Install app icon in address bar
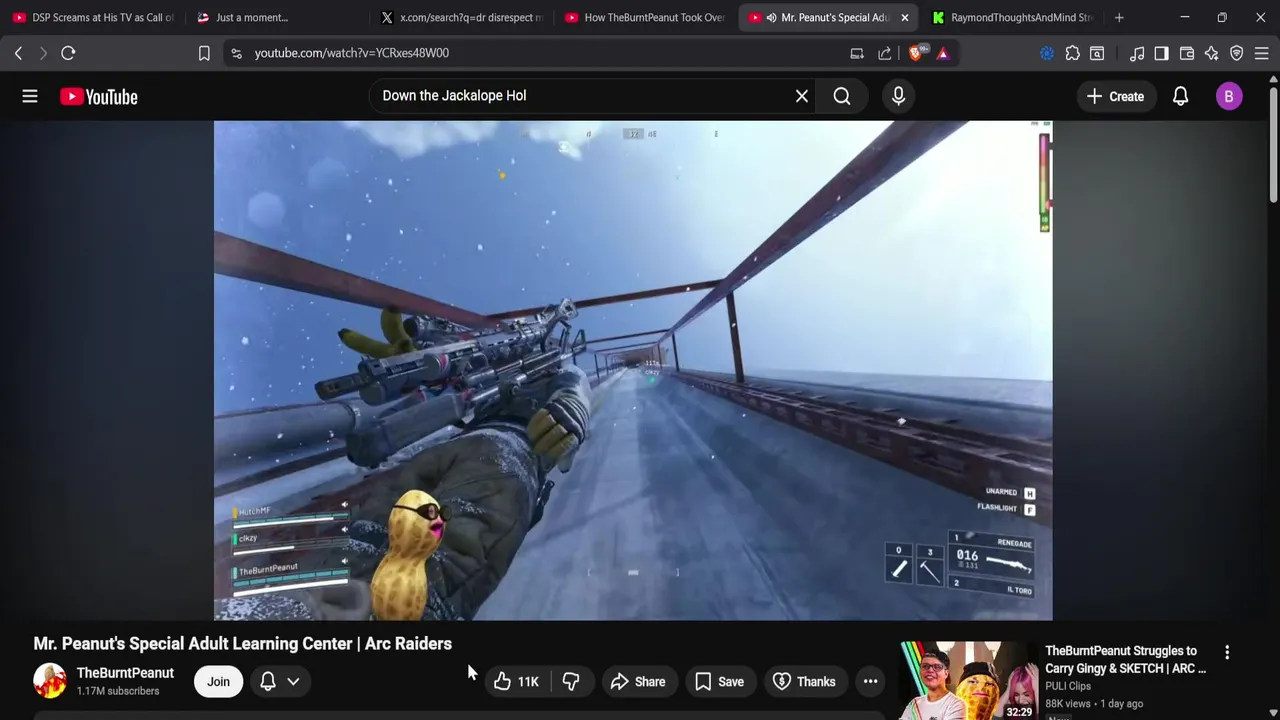 click(x=857, y=53)
